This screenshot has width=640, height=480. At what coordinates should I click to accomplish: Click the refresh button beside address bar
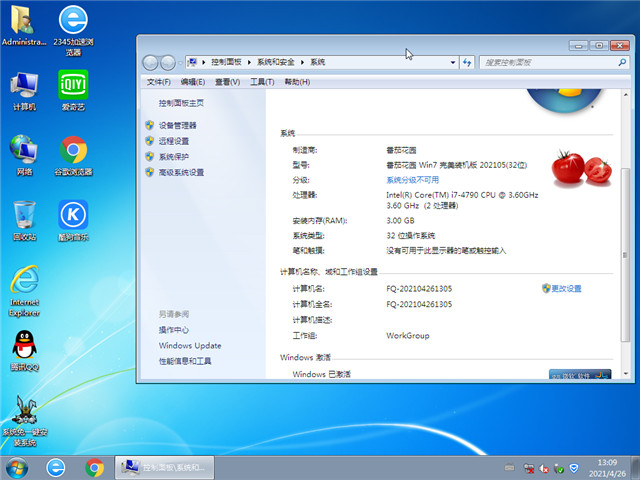click(467, 62)
